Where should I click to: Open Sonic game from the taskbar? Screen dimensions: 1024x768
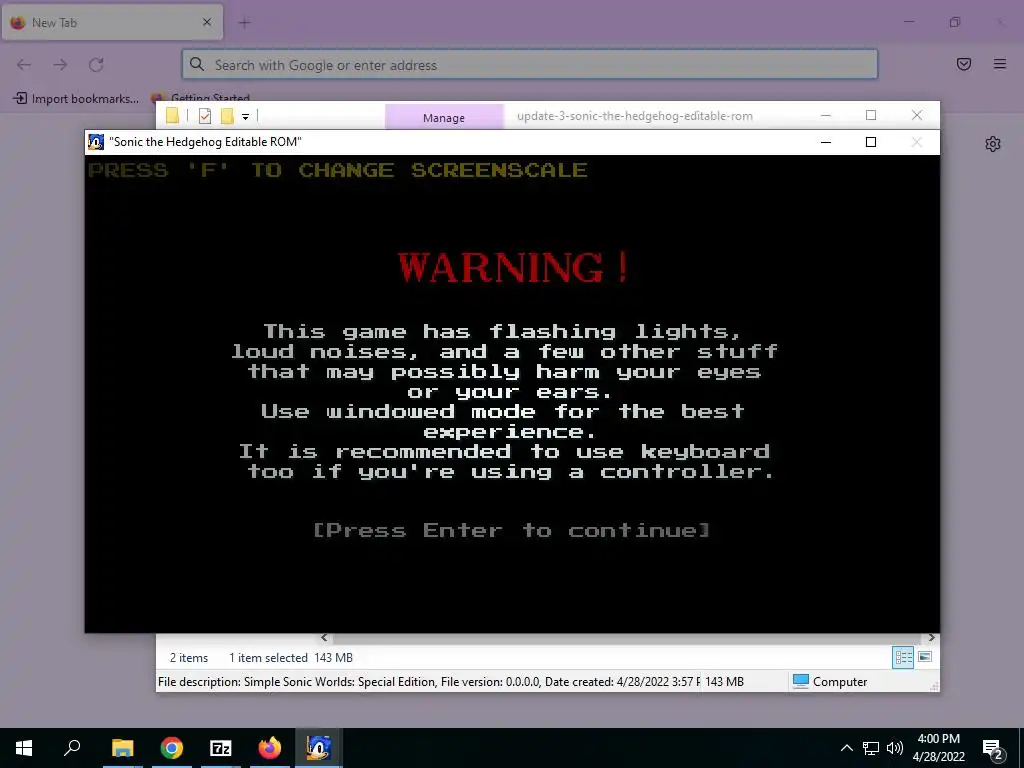pos(319,748)
